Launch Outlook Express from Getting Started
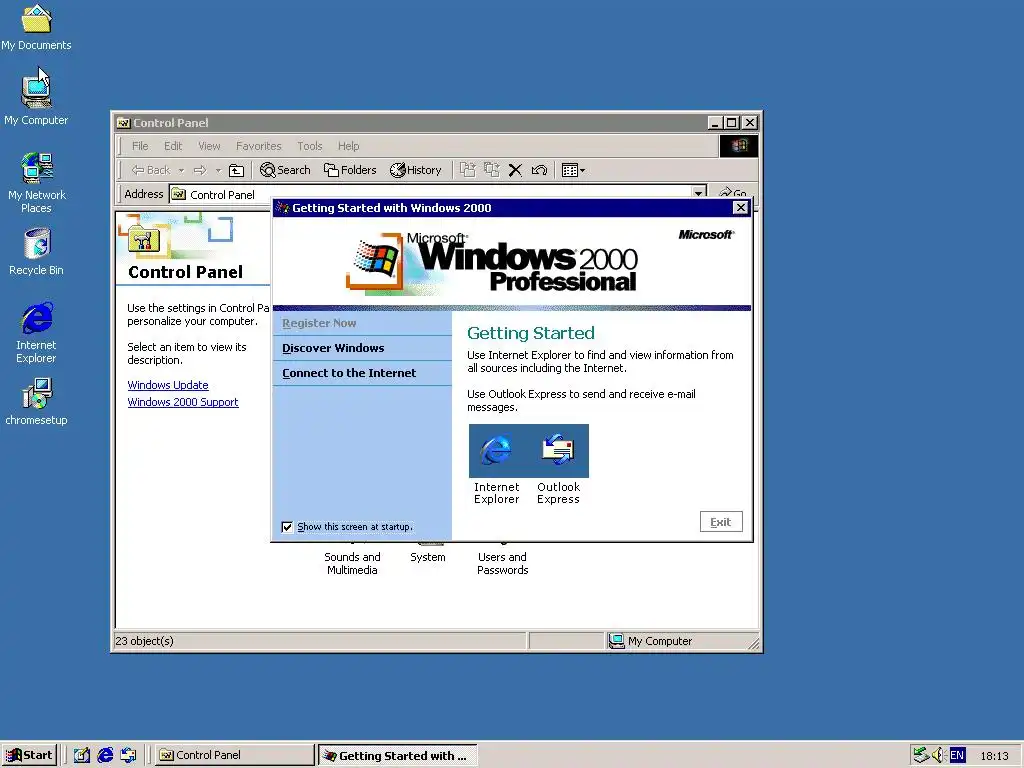Screen dimensions: 1024x768 point(558,464)
